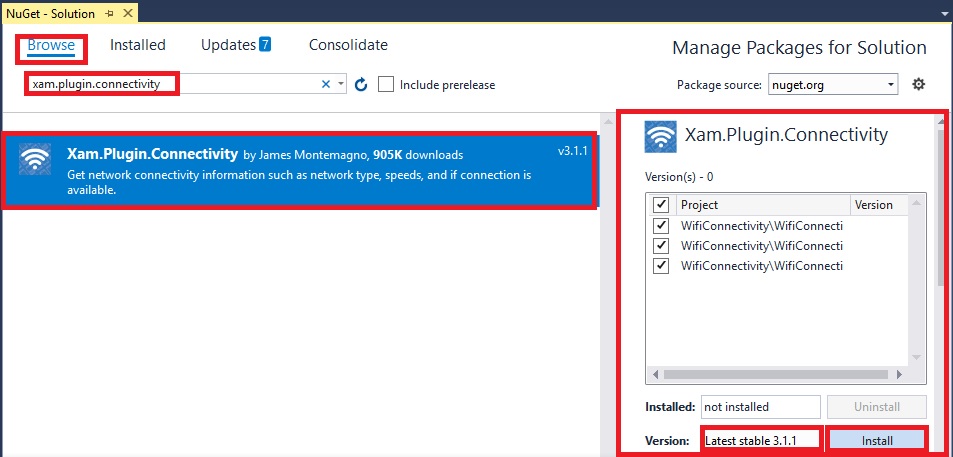Clear the search text with the X icon

click(326, 84)
